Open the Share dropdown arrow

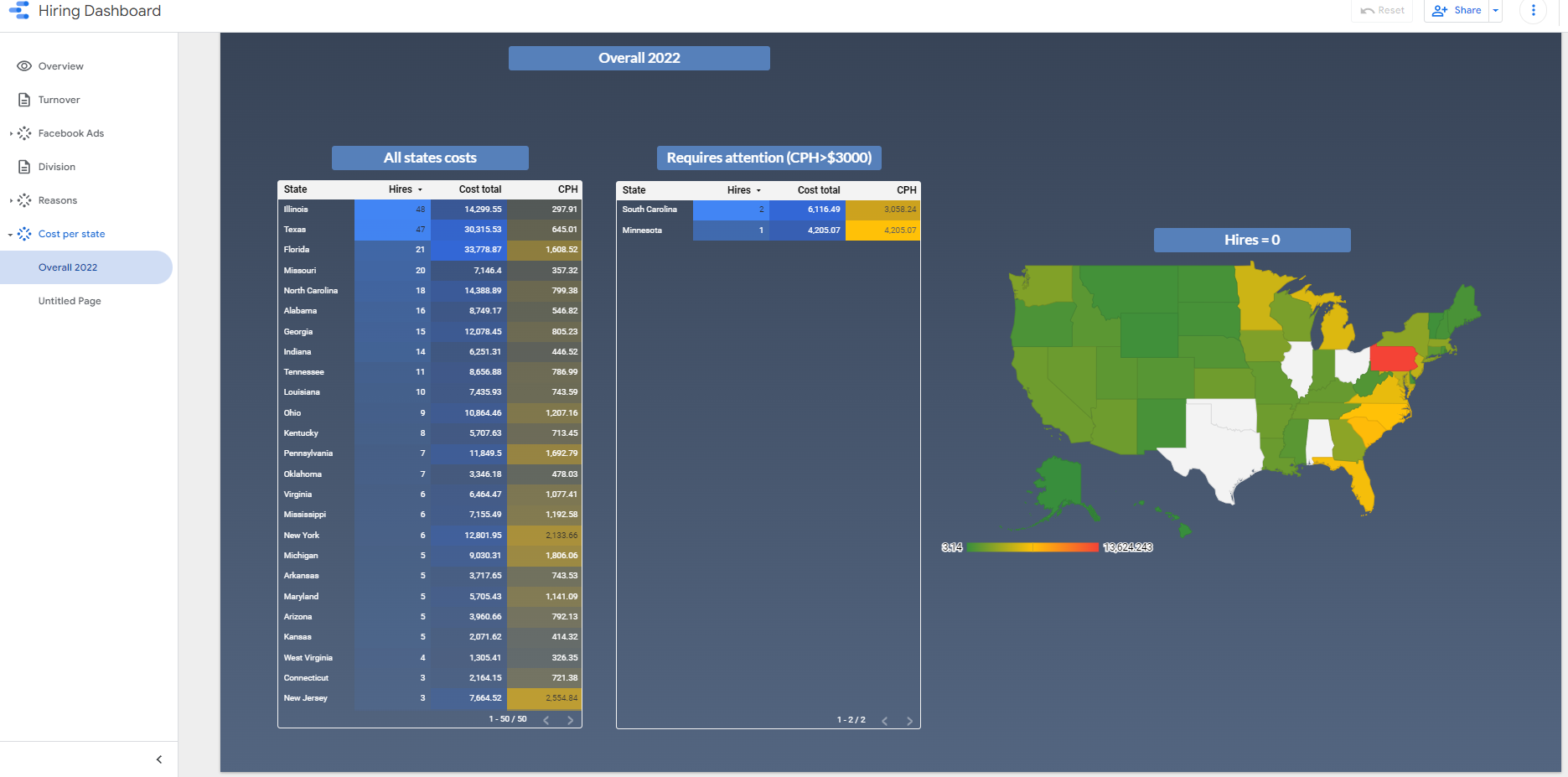point(1495,10)
